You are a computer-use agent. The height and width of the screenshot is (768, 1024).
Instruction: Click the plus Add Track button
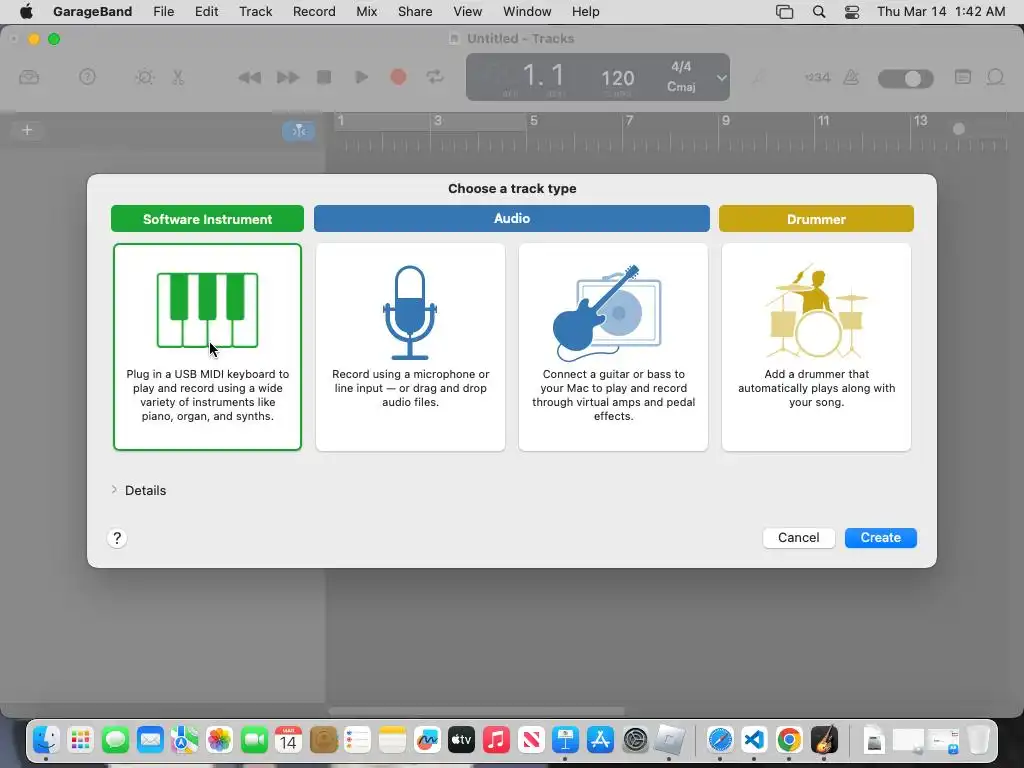27,130
